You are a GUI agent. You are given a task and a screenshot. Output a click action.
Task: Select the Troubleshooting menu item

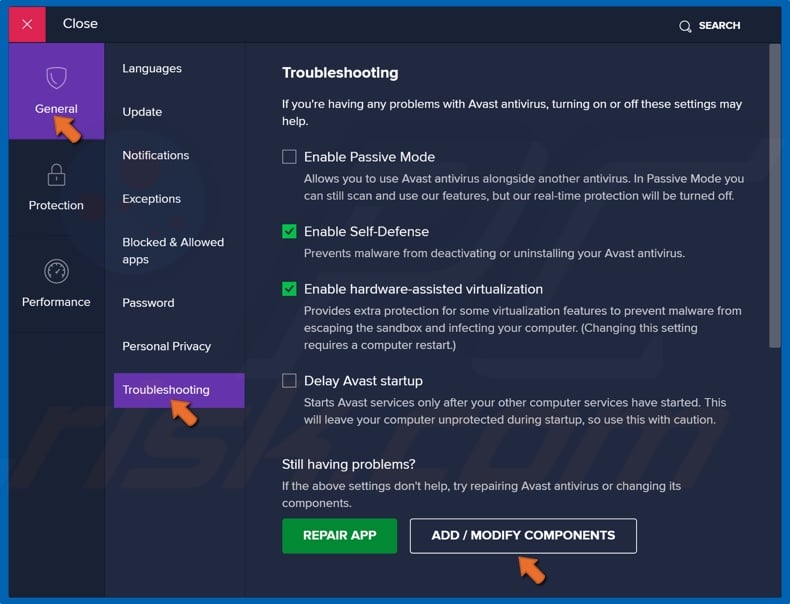179,390
